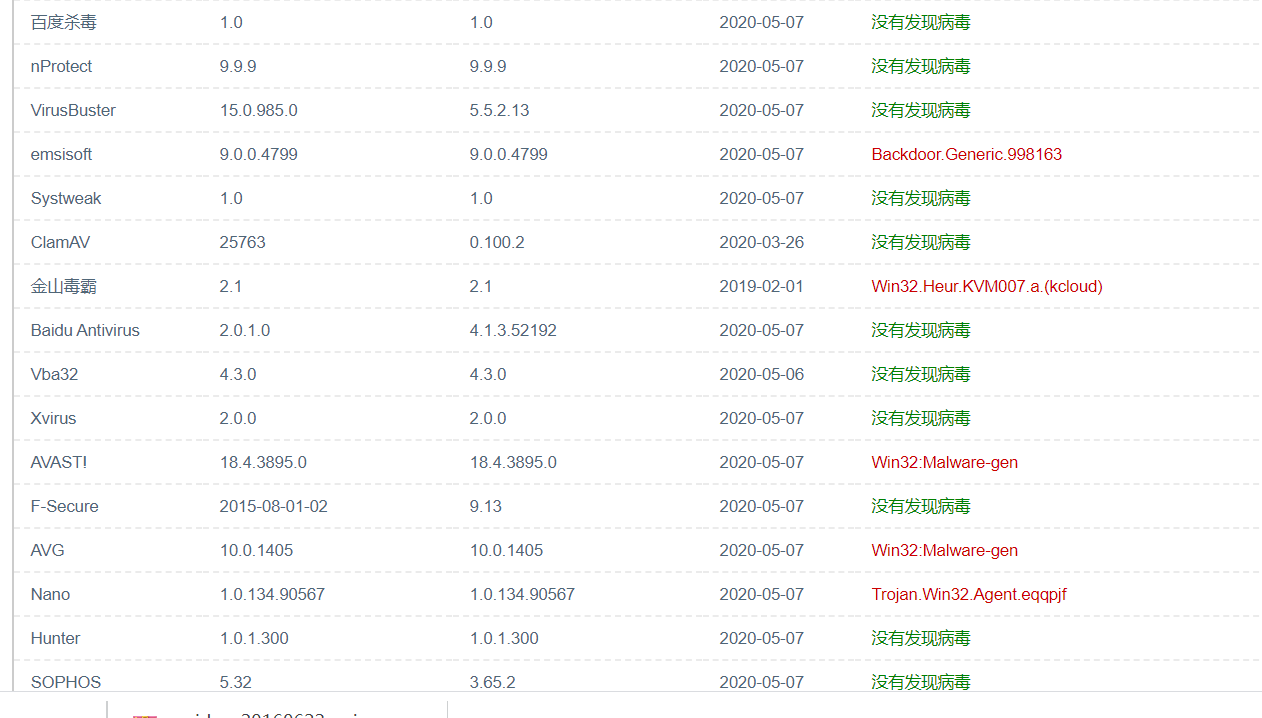
Task: Click the 2.0.1.0 version cell
Action: (245, 330)
